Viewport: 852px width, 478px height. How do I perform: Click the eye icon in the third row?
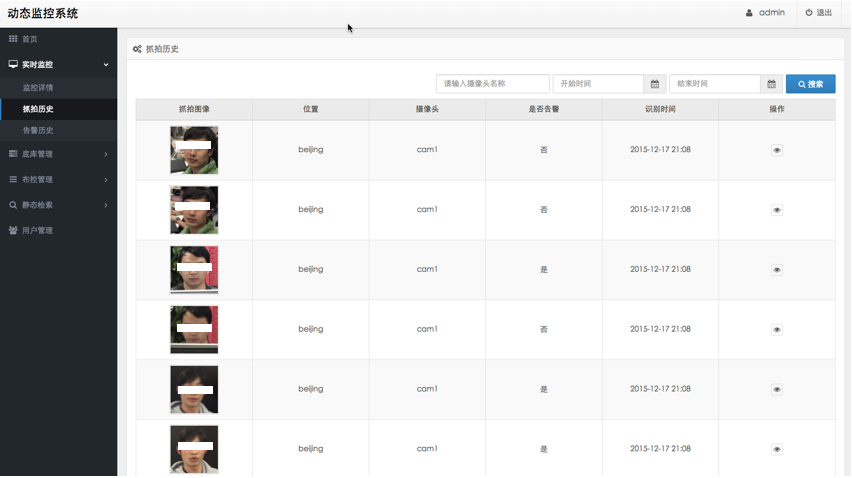777,270
